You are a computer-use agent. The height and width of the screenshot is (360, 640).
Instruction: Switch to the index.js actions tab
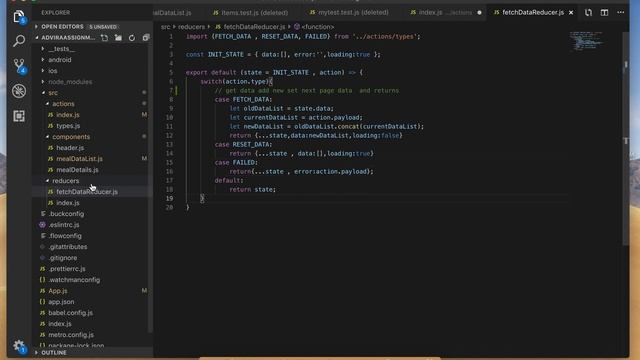[445, 13]
